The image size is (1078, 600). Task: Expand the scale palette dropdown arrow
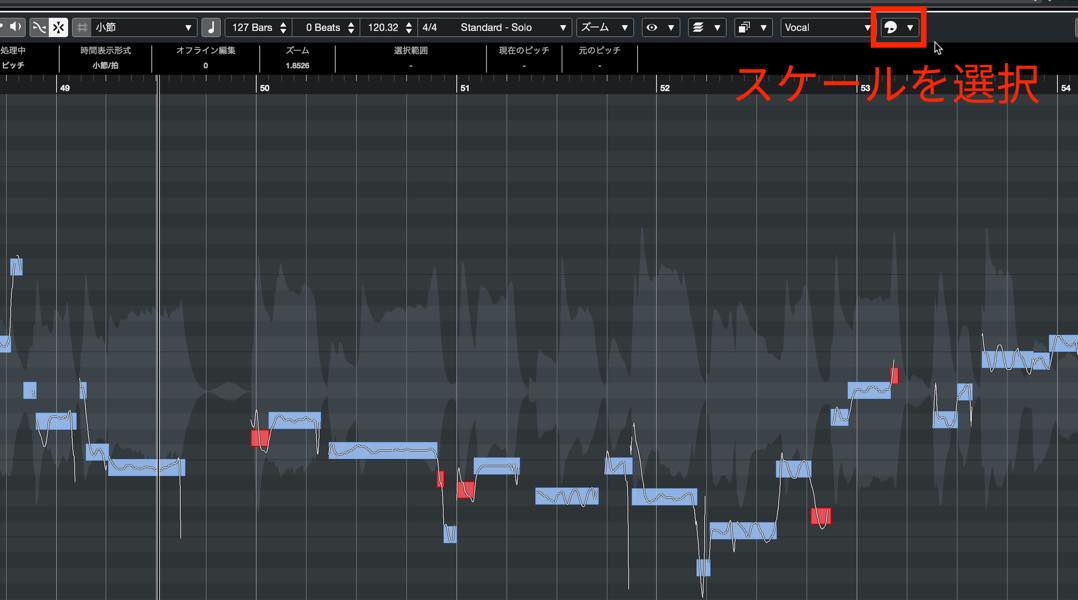[910, 27]
